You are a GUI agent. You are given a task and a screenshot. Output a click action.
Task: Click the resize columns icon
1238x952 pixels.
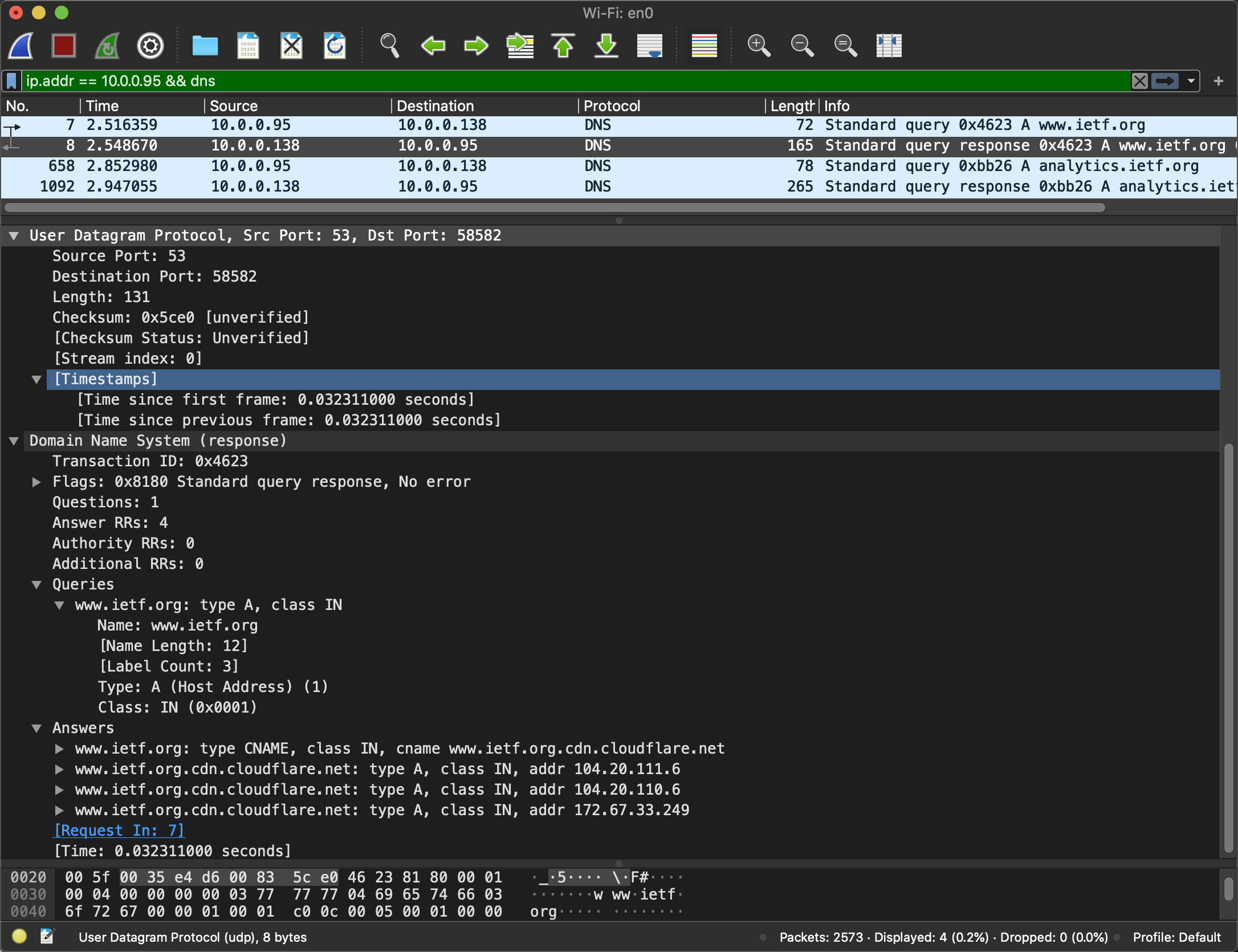click(889, 46)
